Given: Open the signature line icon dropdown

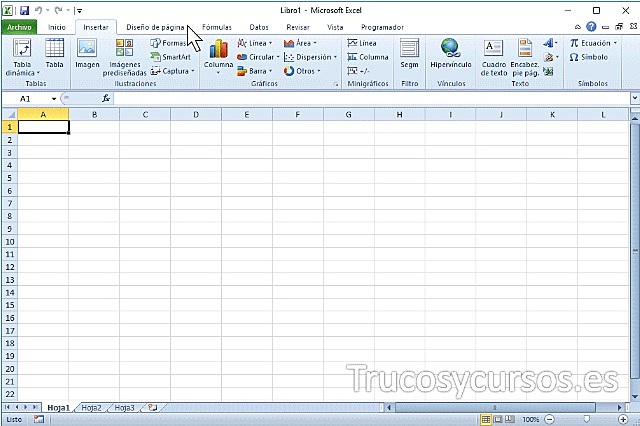Looking at the screenshot, I should (551, 57).
